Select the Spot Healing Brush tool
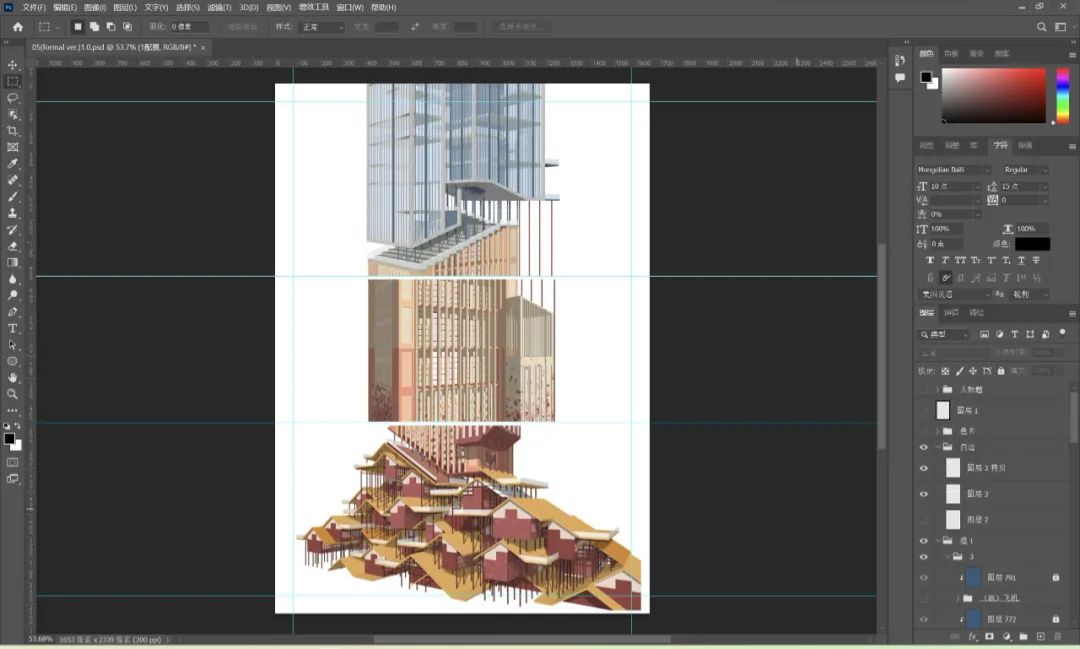This screenshot has width=1080, height=649. [12, 181]
